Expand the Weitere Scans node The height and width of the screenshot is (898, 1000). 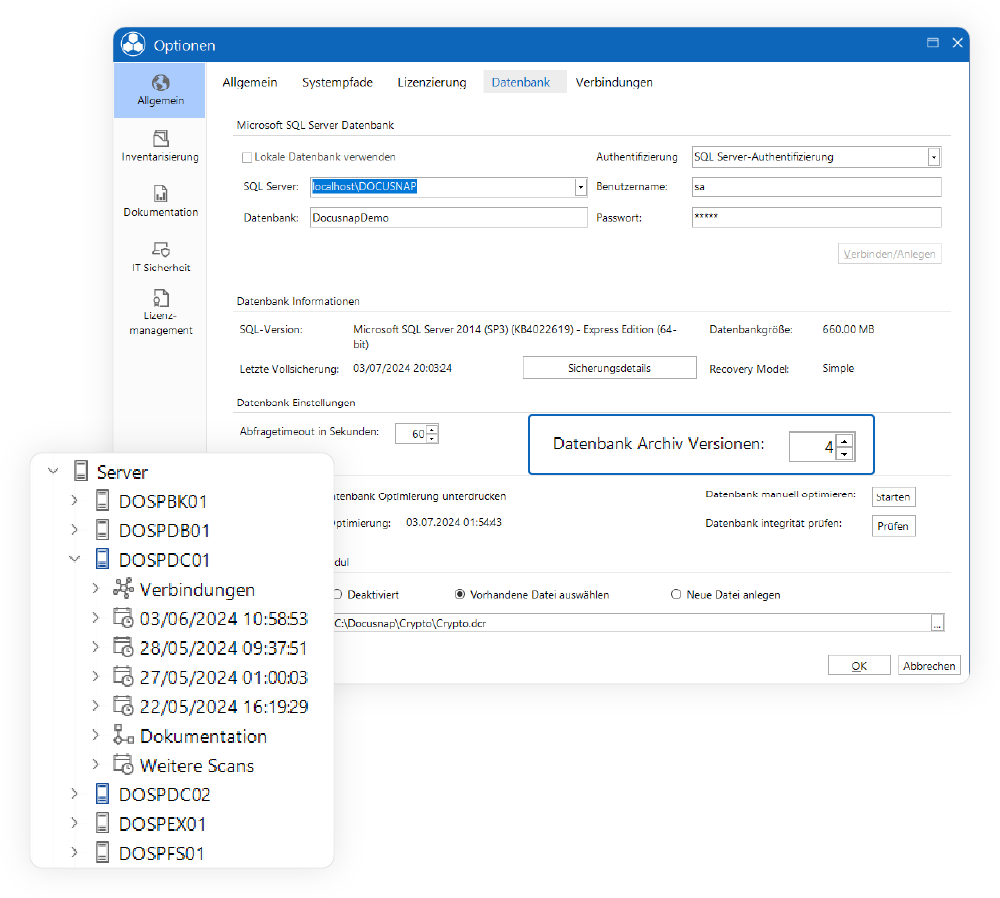point(96,764)
